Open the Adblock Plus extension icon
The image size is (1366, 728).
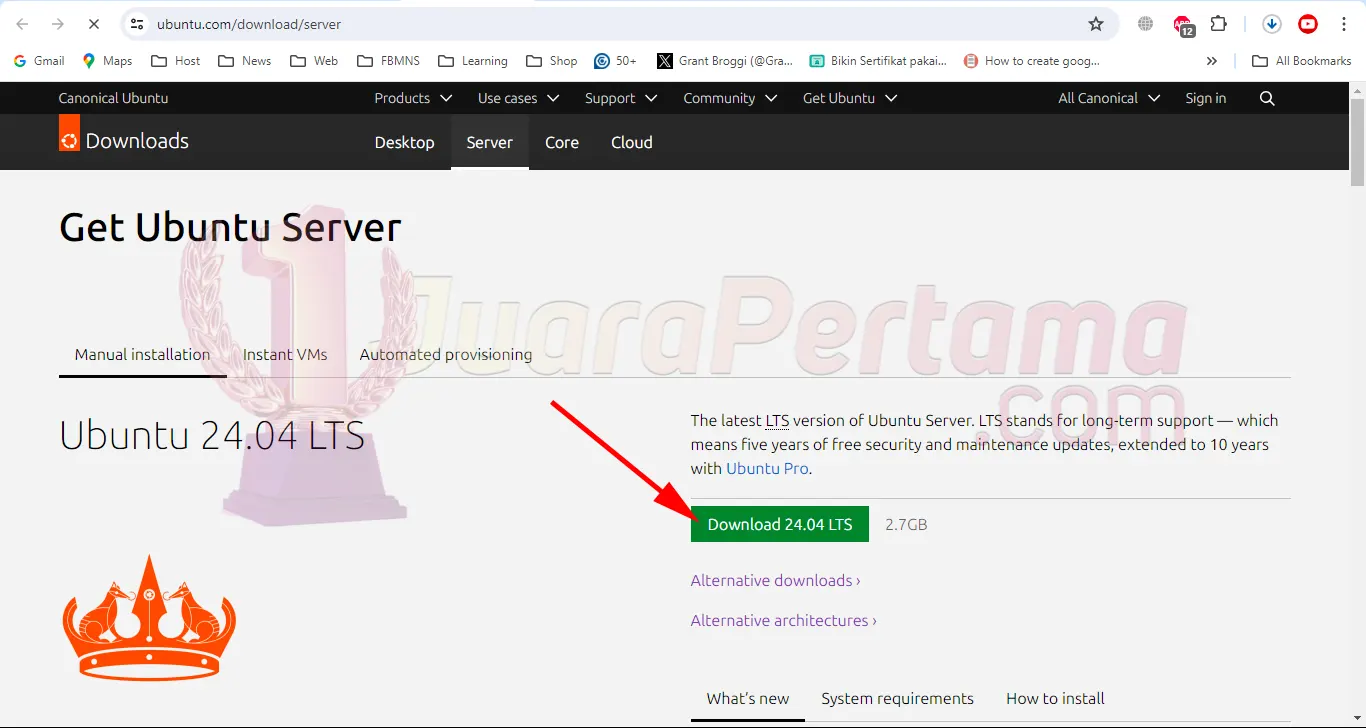[x=1183, y=25]
